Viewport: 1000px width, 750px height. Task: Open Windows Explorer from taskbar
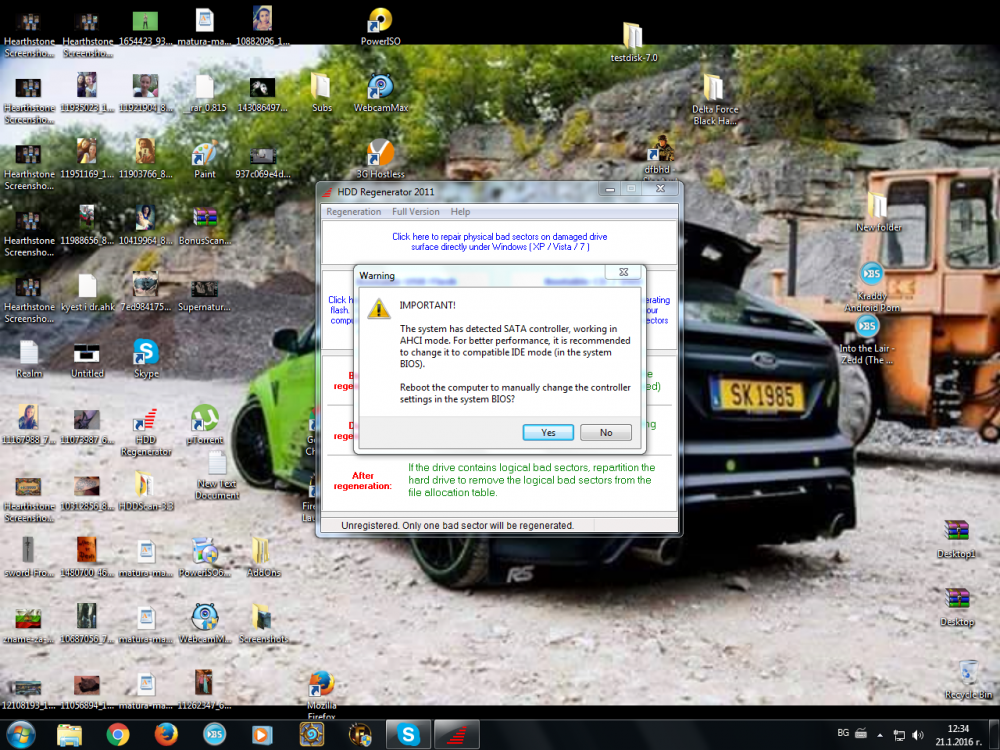coord(70,735)
